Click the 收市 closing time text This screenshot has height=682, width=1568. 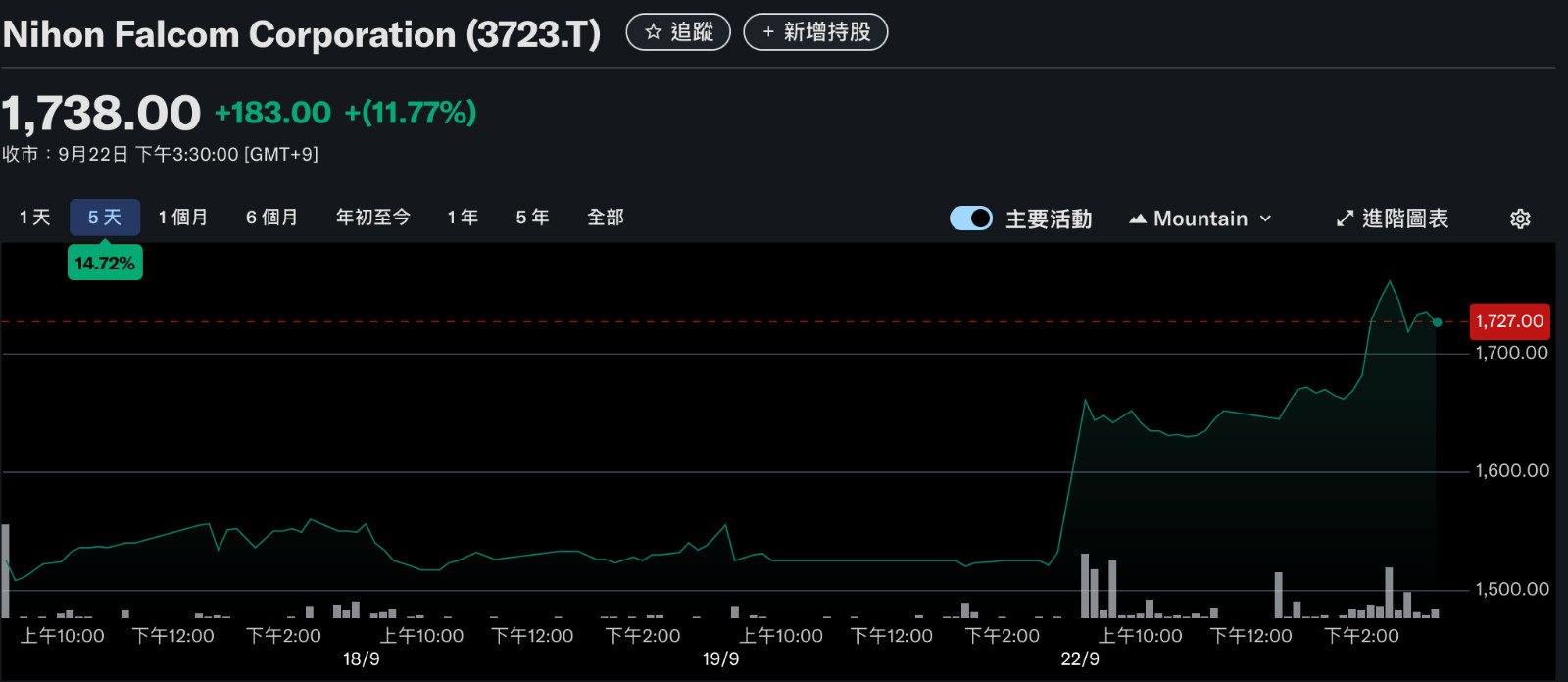[160, 155]
